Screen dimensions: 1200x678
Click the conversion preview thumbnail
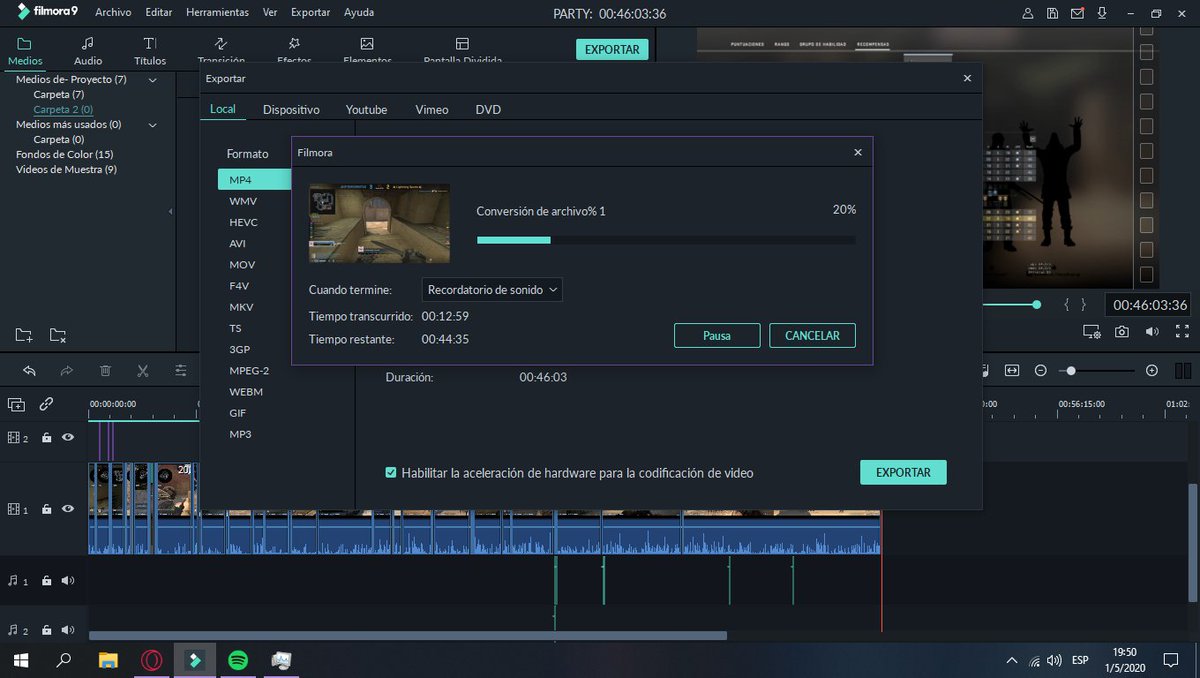point(379,223)
